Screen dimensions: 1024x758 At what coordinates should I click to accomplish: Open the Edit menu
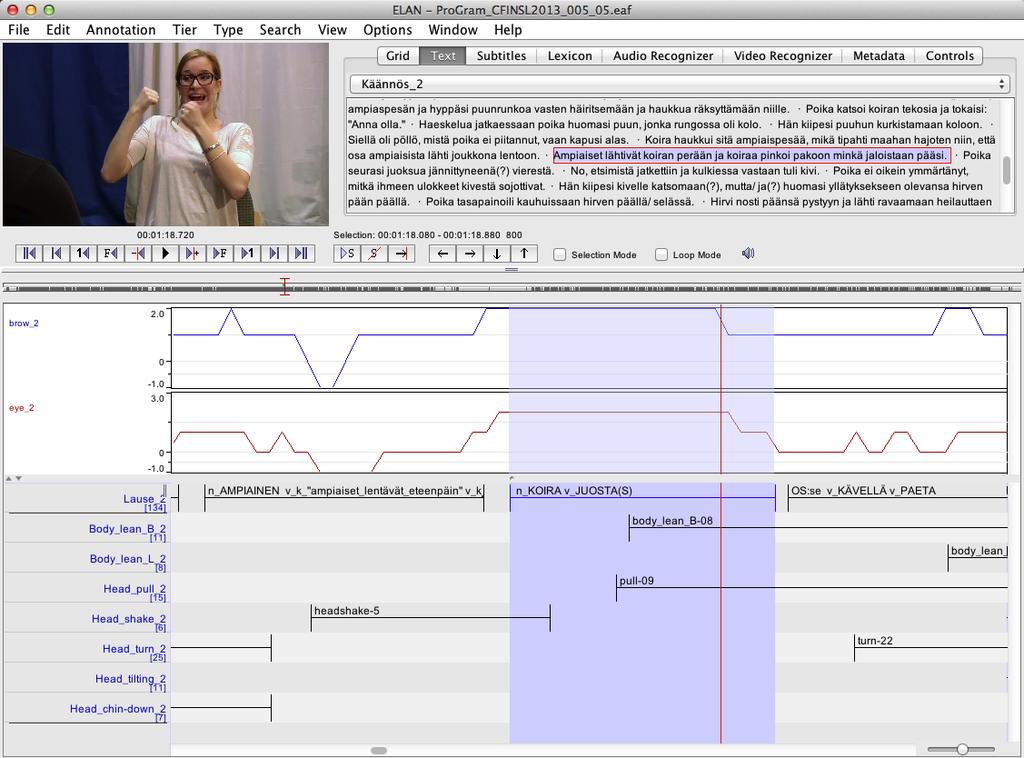pyautogui.click(x=57, y=29)
